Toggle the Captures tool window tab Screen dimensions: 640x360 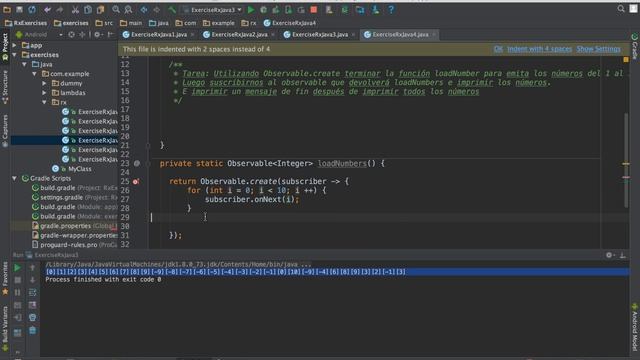tap(5, 131)
